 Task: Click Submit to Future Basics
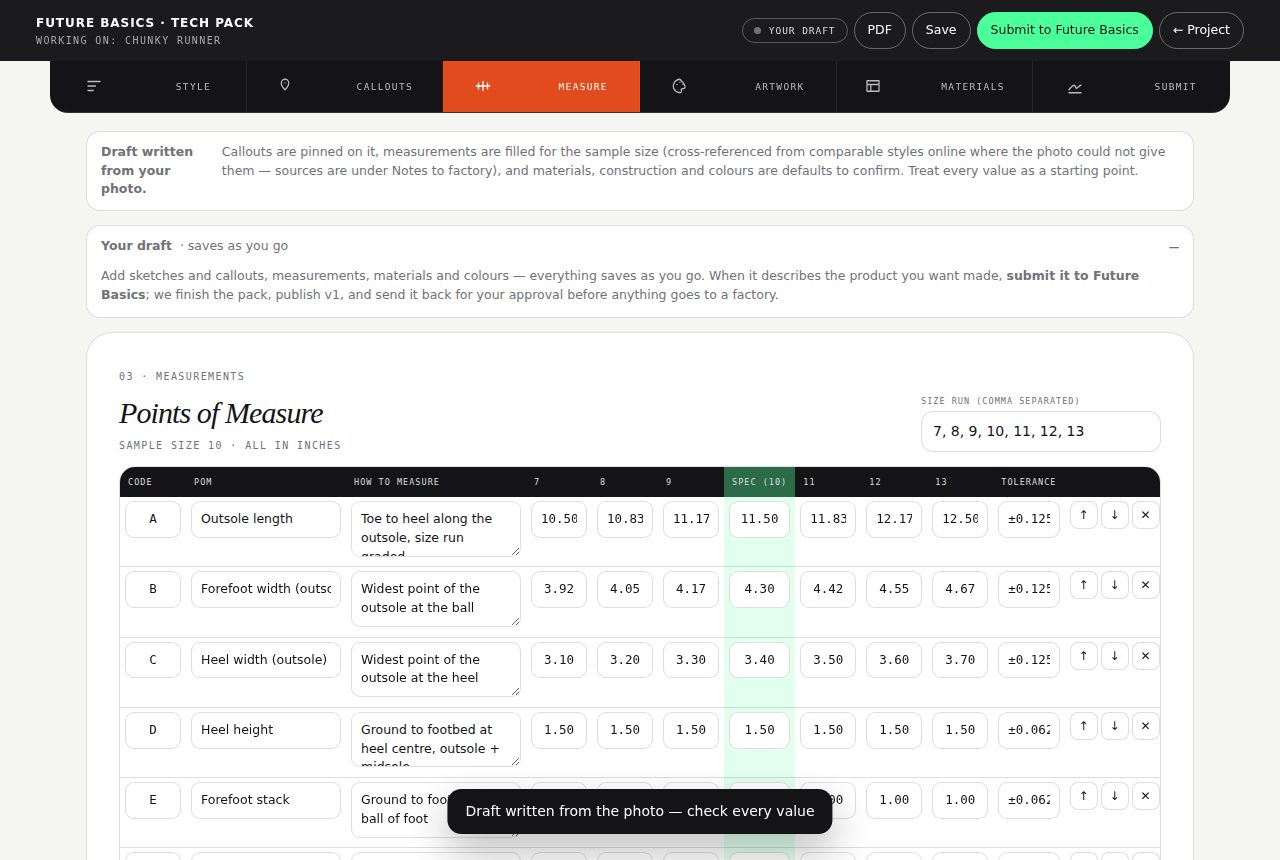(1064, 30)
